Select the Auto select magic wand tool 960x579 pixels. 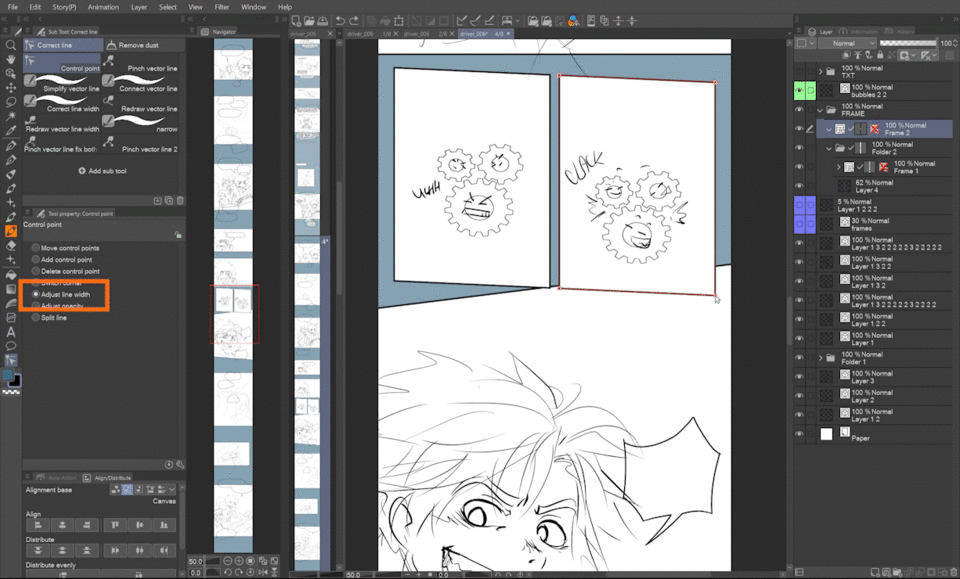(x=10, y=116)
